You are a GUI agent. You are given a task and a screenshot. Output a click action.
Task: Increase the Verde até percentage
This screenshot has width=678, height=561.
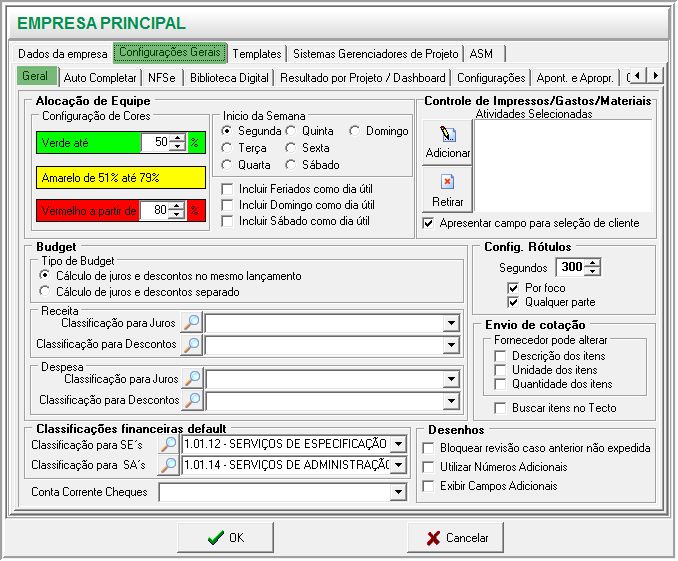click(x=177, y=138)
